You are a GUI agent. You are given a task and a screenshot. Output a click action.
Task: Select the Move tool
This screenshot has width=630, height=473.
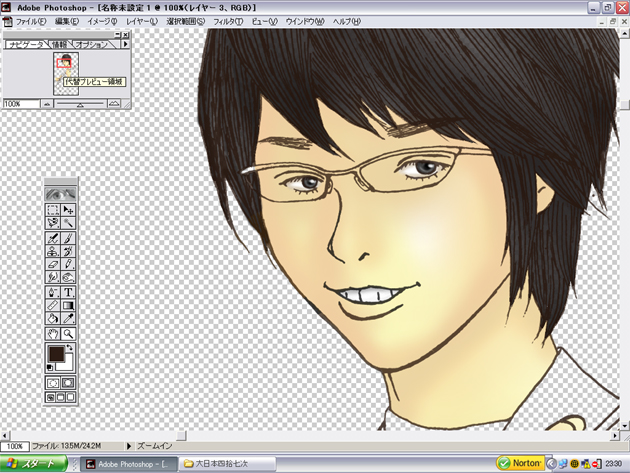[68, 210]
